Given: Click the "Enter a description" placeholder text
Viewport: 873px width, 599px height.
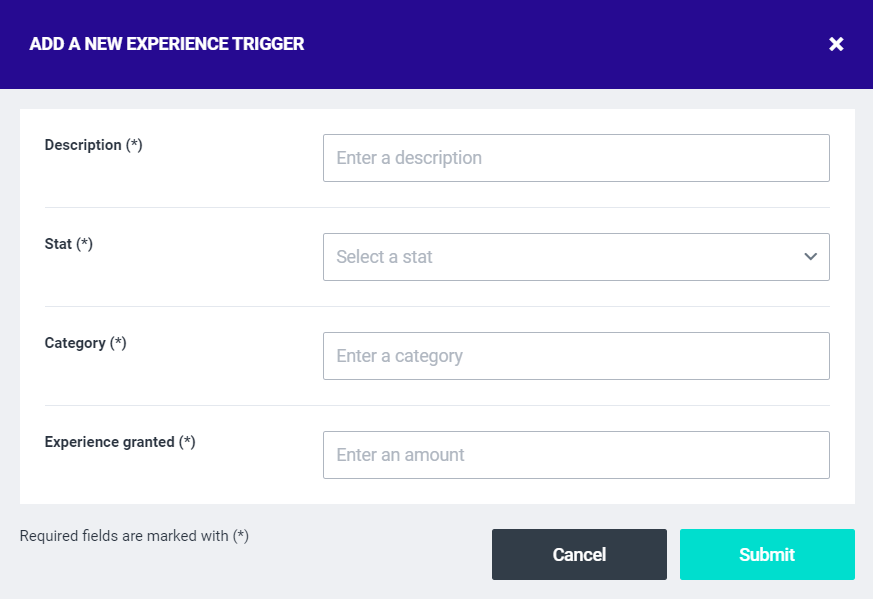Looking at the screenshot, I should 409,158.
